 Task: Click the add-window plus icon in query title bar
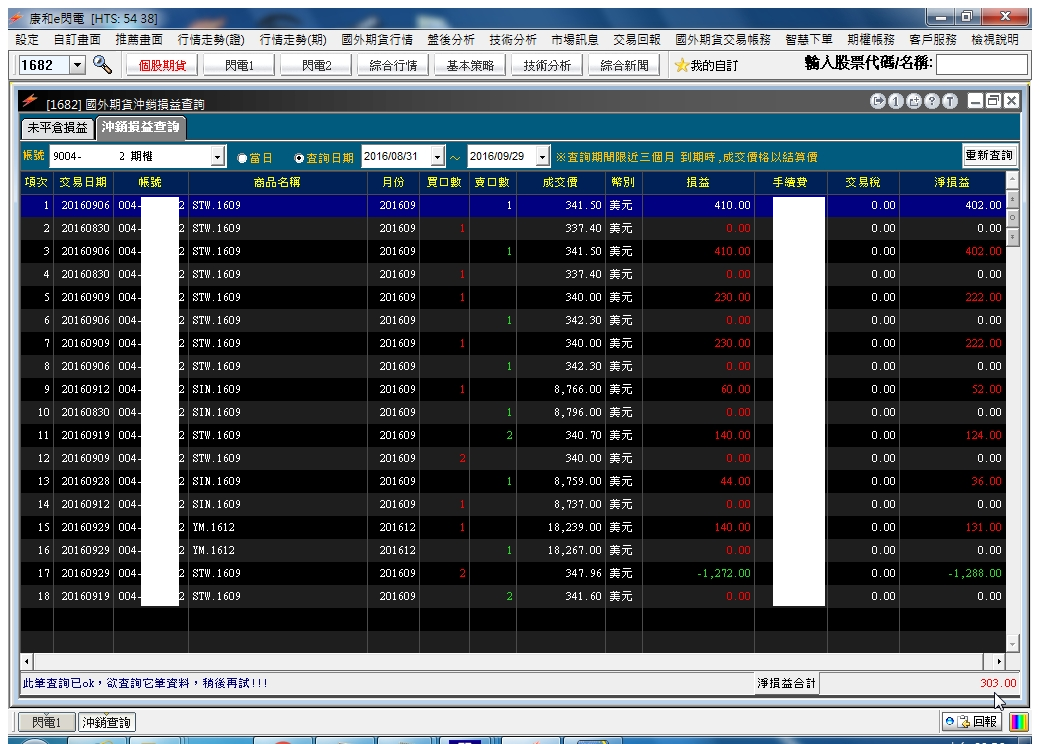coord(914,101)
